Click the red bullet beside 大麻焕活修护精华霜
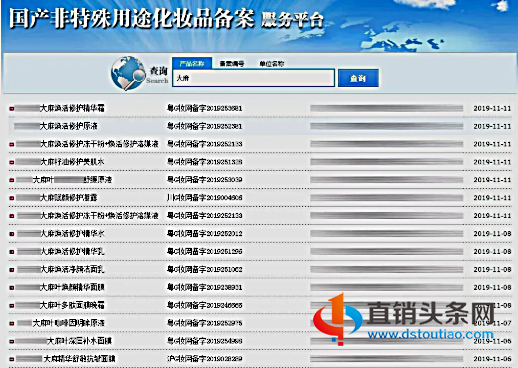The image size is (518, 368). pyautogui.click(x=12, y=108)
